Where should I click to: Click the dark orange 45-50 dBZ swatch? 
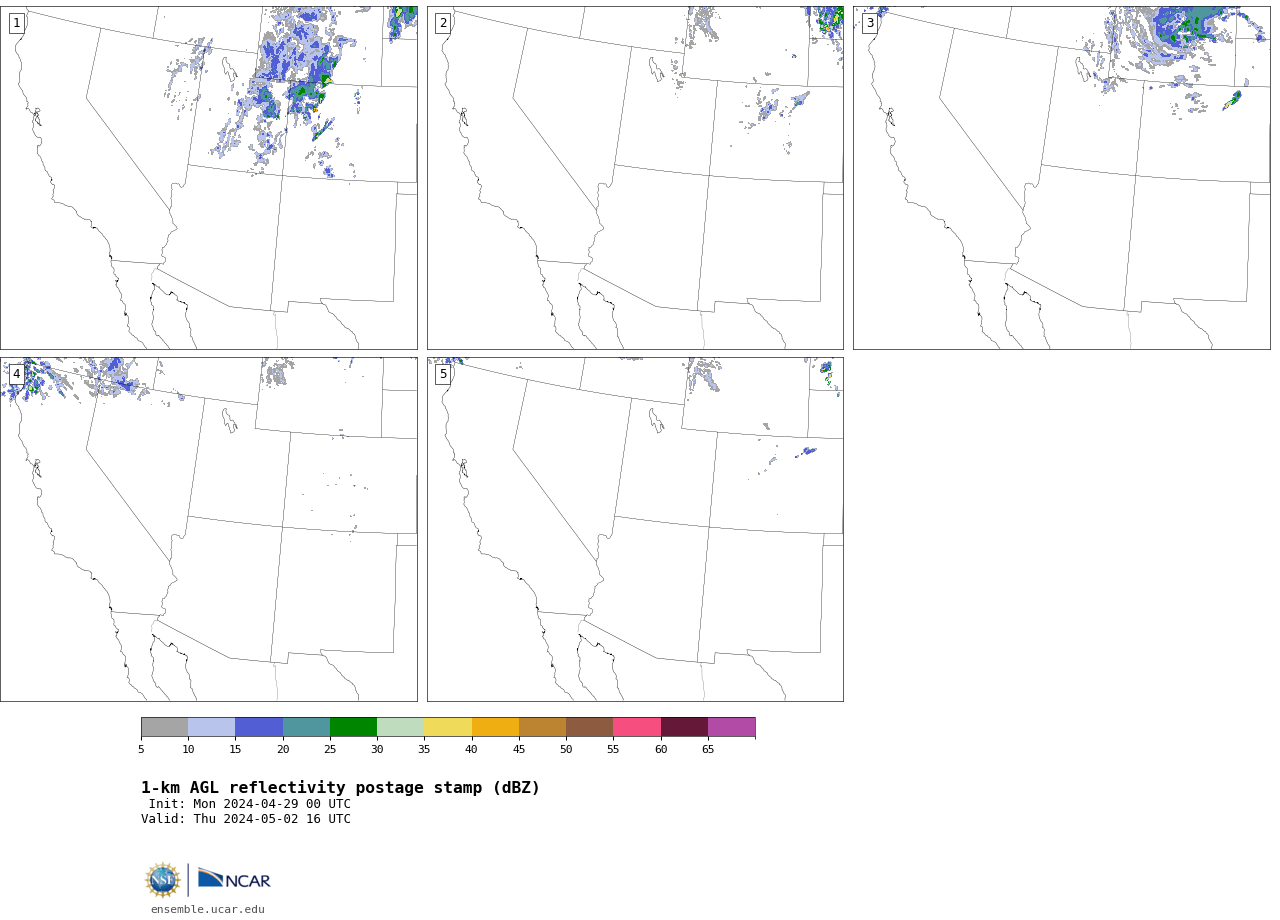click(542, 727)
